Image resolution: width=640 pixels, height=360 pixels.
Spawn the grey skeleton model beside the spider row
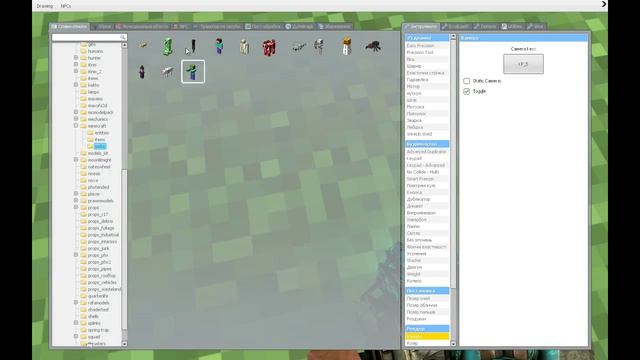(320, 46)
